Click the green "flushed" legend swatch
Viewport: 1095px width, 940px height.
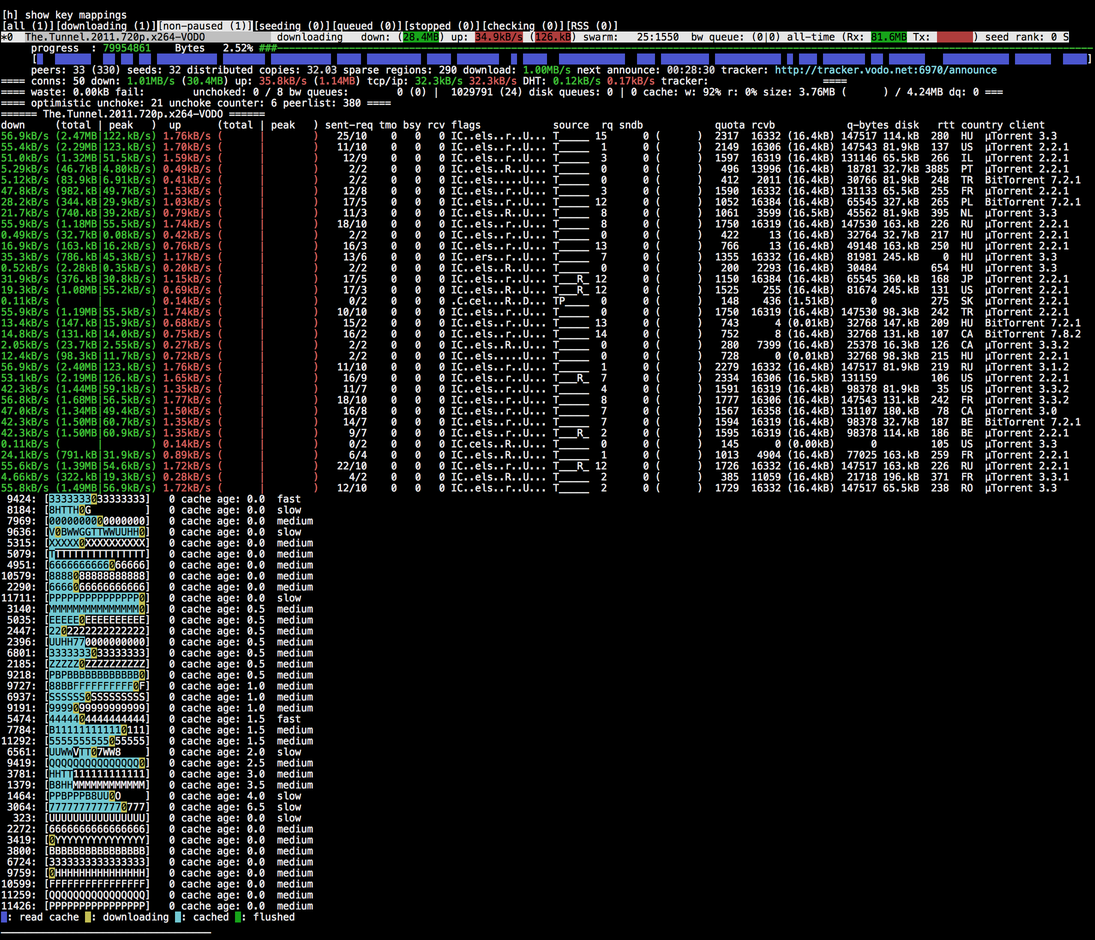click(238, 918)
